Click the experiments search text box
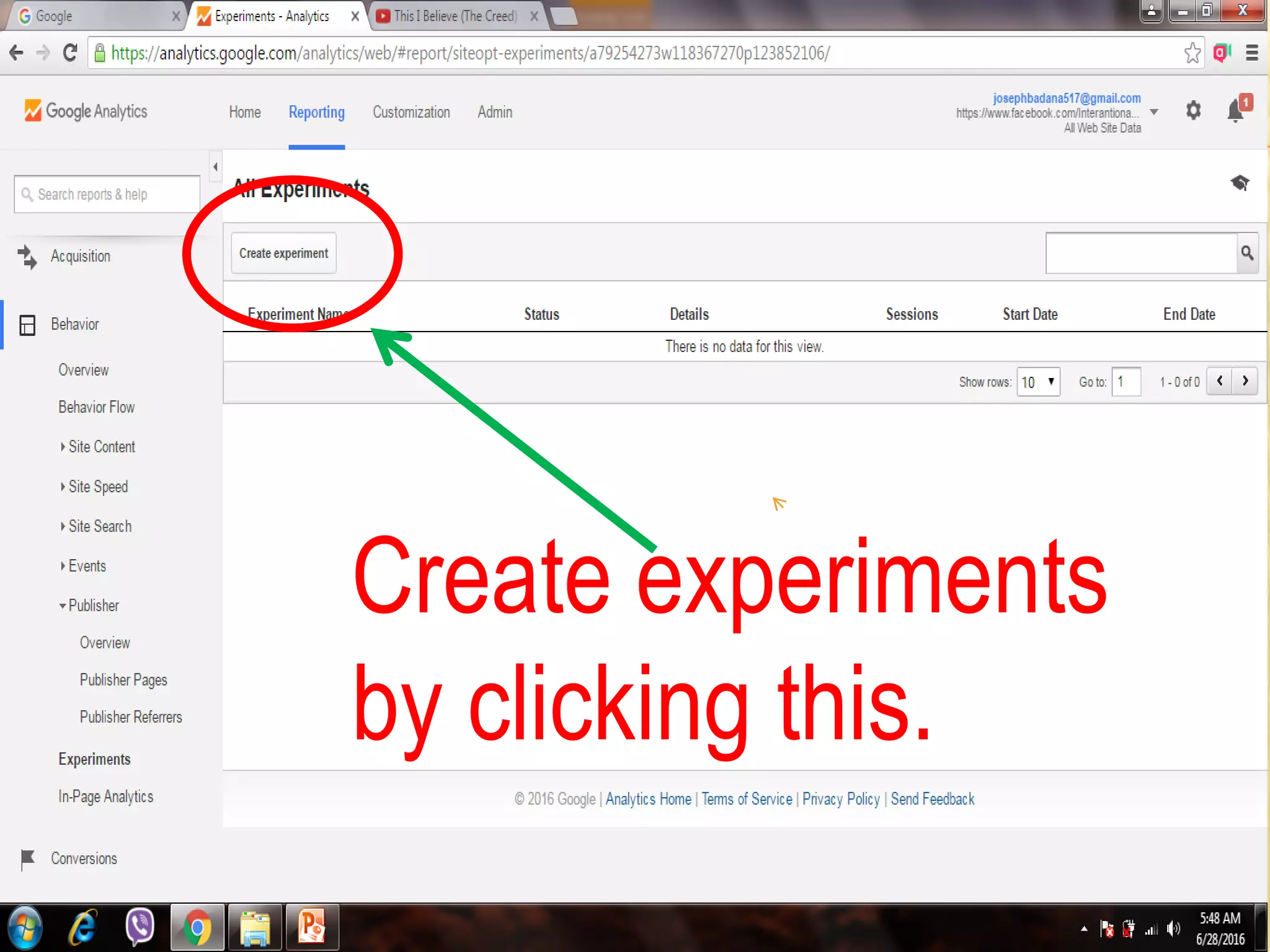Screen dimensions: 1270x952 click(1141, 253)
